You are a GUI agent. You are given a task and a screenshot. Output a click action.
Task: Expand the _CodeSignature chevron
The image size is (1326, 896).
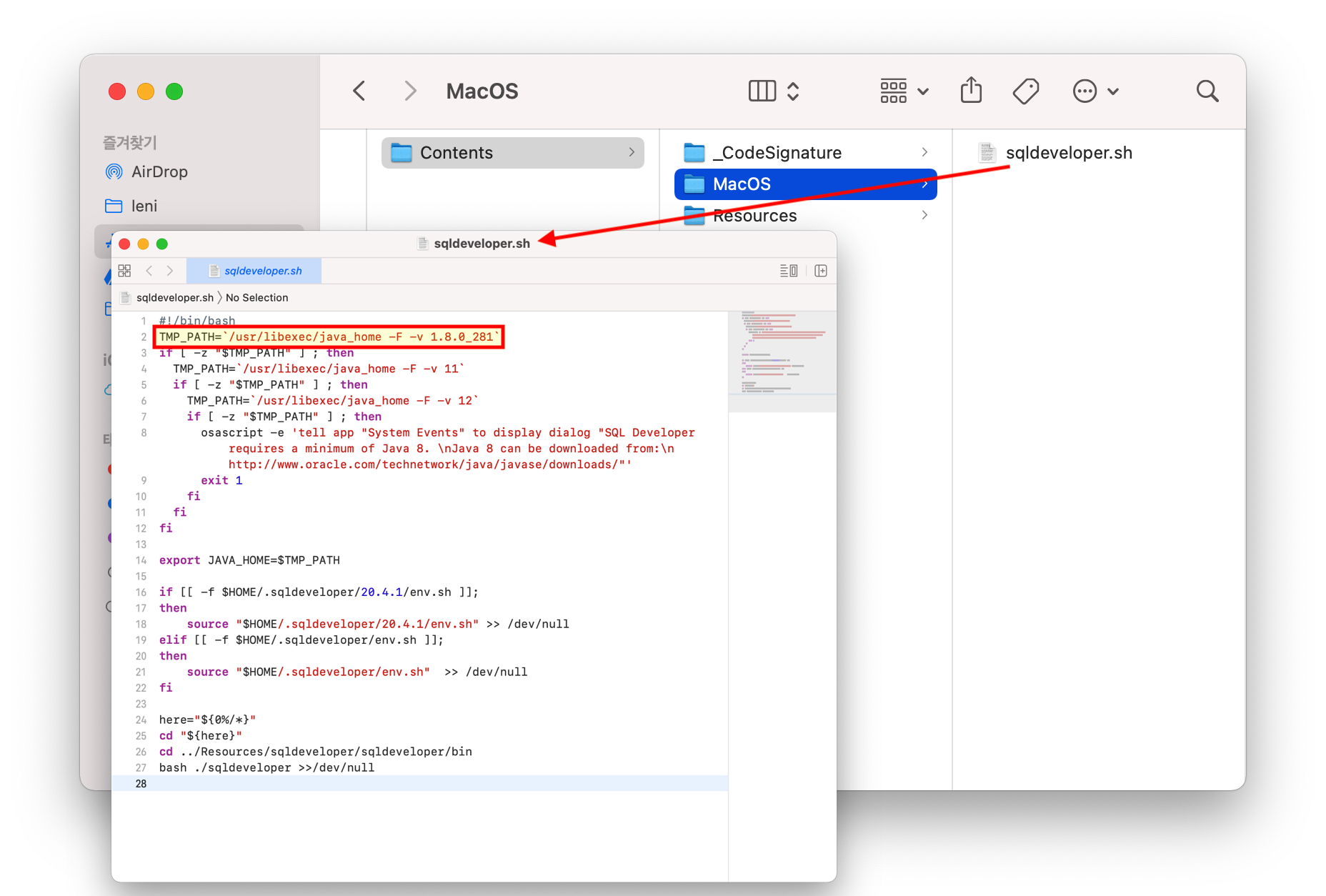coord(924,152)
